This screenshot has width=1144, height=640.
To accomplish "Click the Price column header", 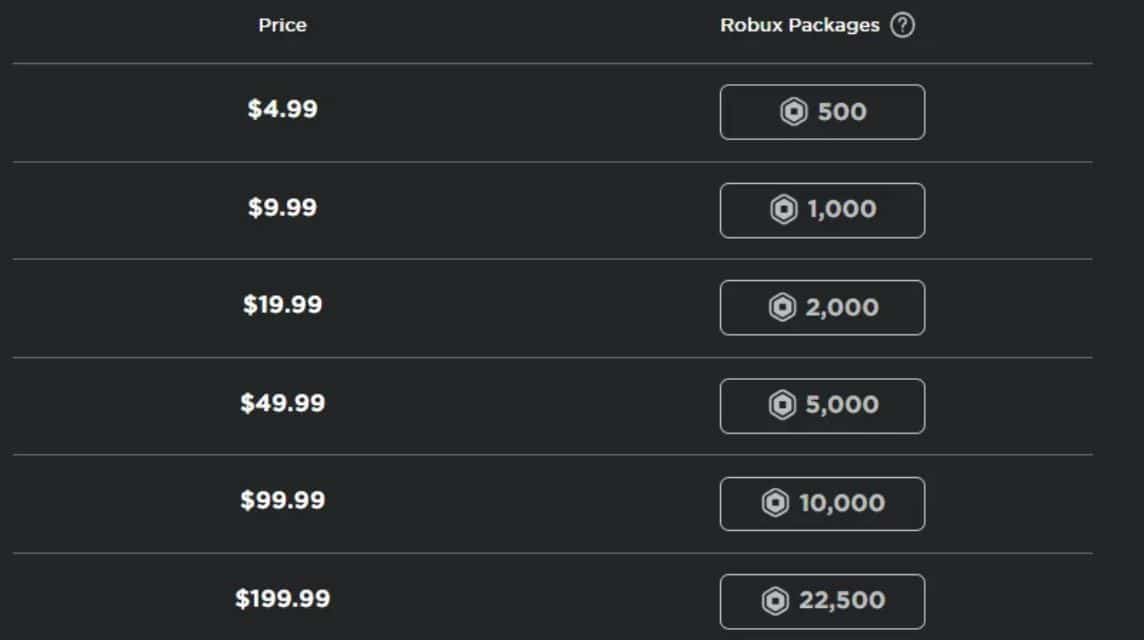I will coord(282,25).
